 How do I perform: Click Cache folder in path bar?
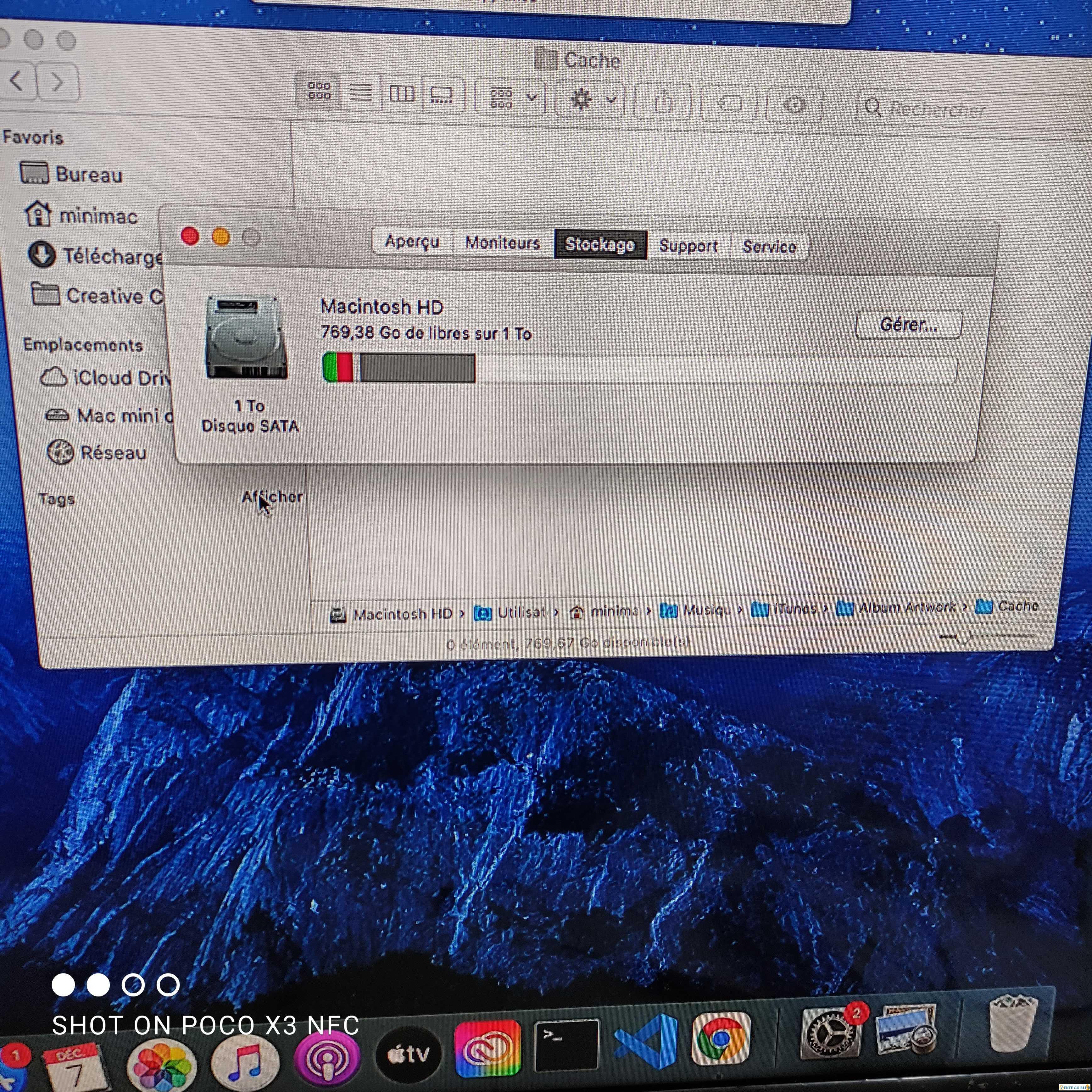1007,606
